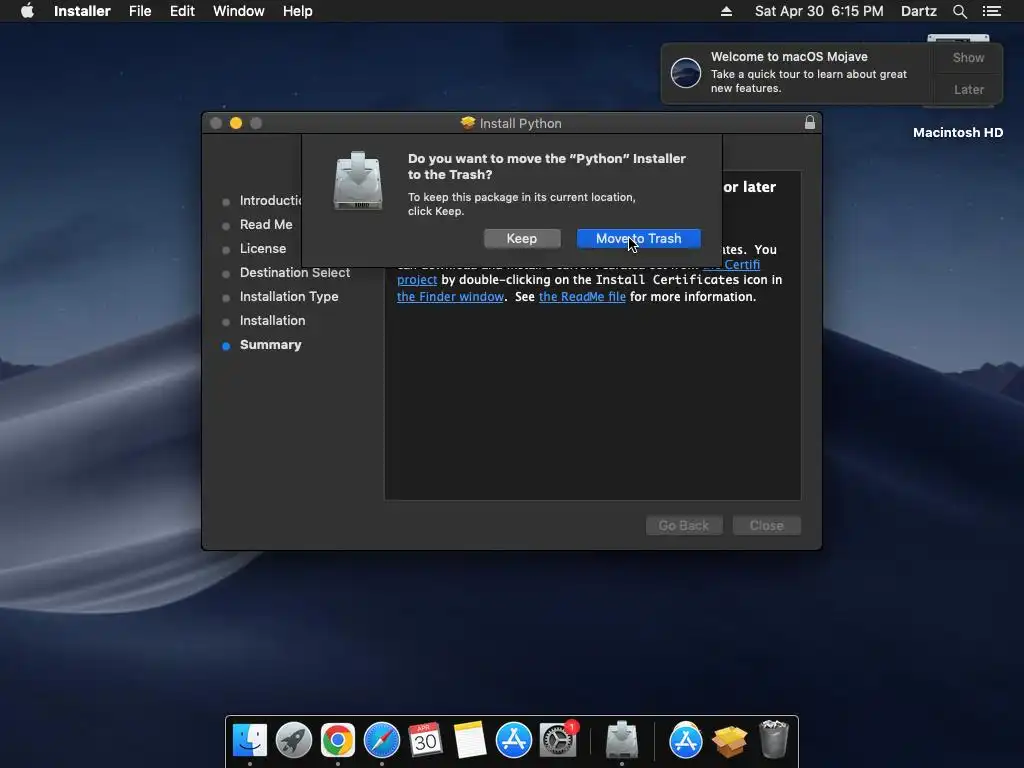Open Safari from the Dock
This screenshot has height=768, width=1024.
point(381,741)
